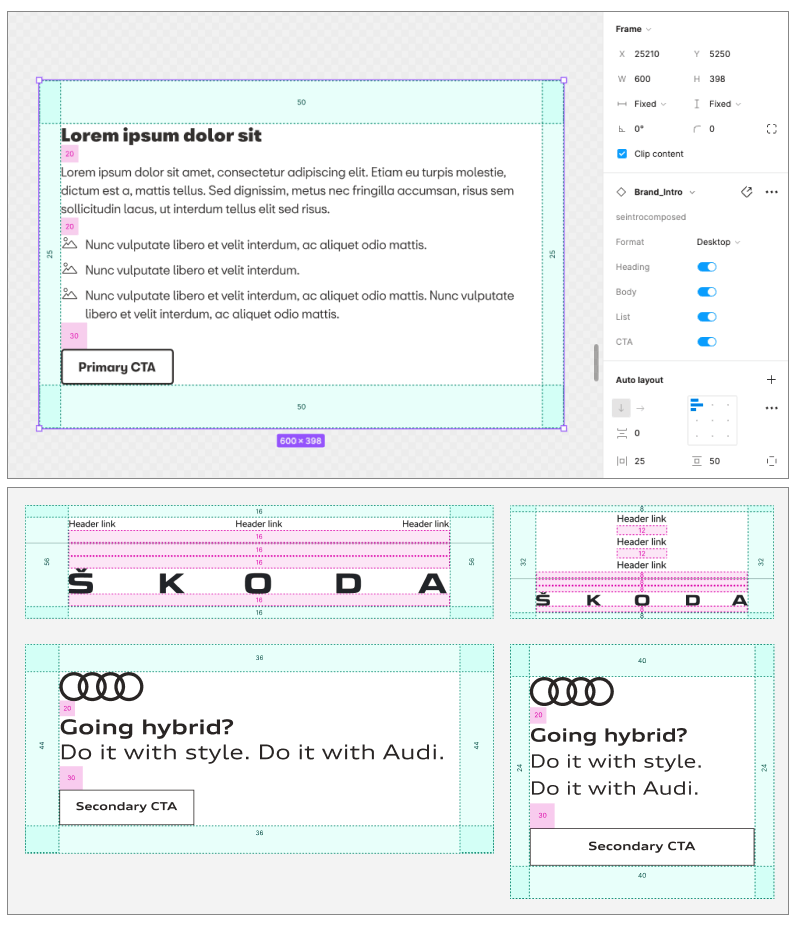Screen dimensions: 792x926
Task: Select horizontal auto layout direction arrow
Action: pyautogui.click(x=640, y=408)
